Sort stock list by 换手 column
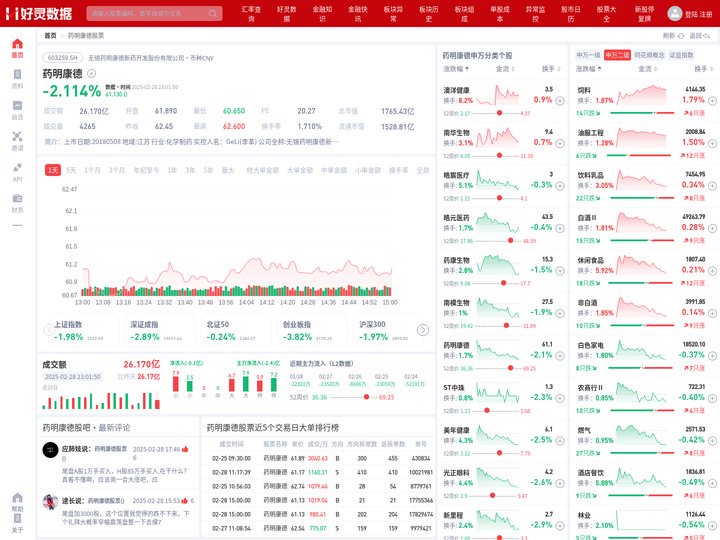This screenshot has width=720, height=540. coord(551,69)
